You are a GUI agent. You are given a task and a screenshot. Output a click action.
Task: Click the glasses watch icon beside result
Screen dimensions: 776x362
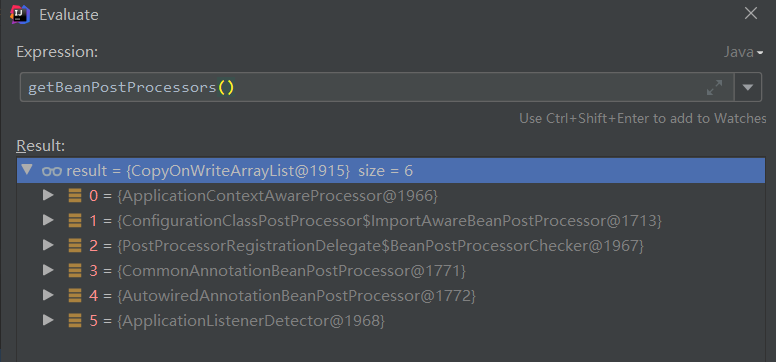click(51, 171)
